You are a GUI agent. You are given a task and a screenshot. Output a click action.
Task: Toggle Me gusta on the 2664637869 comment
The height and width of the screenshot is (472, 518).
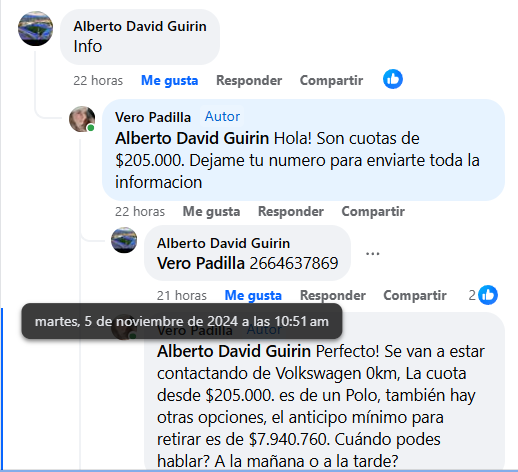tap(253, 296)
